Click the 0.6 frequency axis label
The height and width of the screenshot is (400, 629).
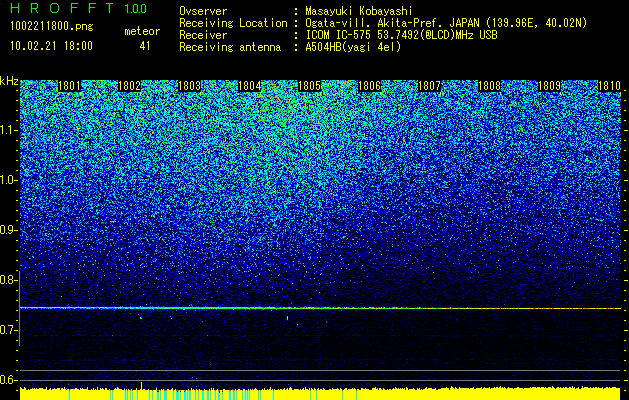point(9,380)
